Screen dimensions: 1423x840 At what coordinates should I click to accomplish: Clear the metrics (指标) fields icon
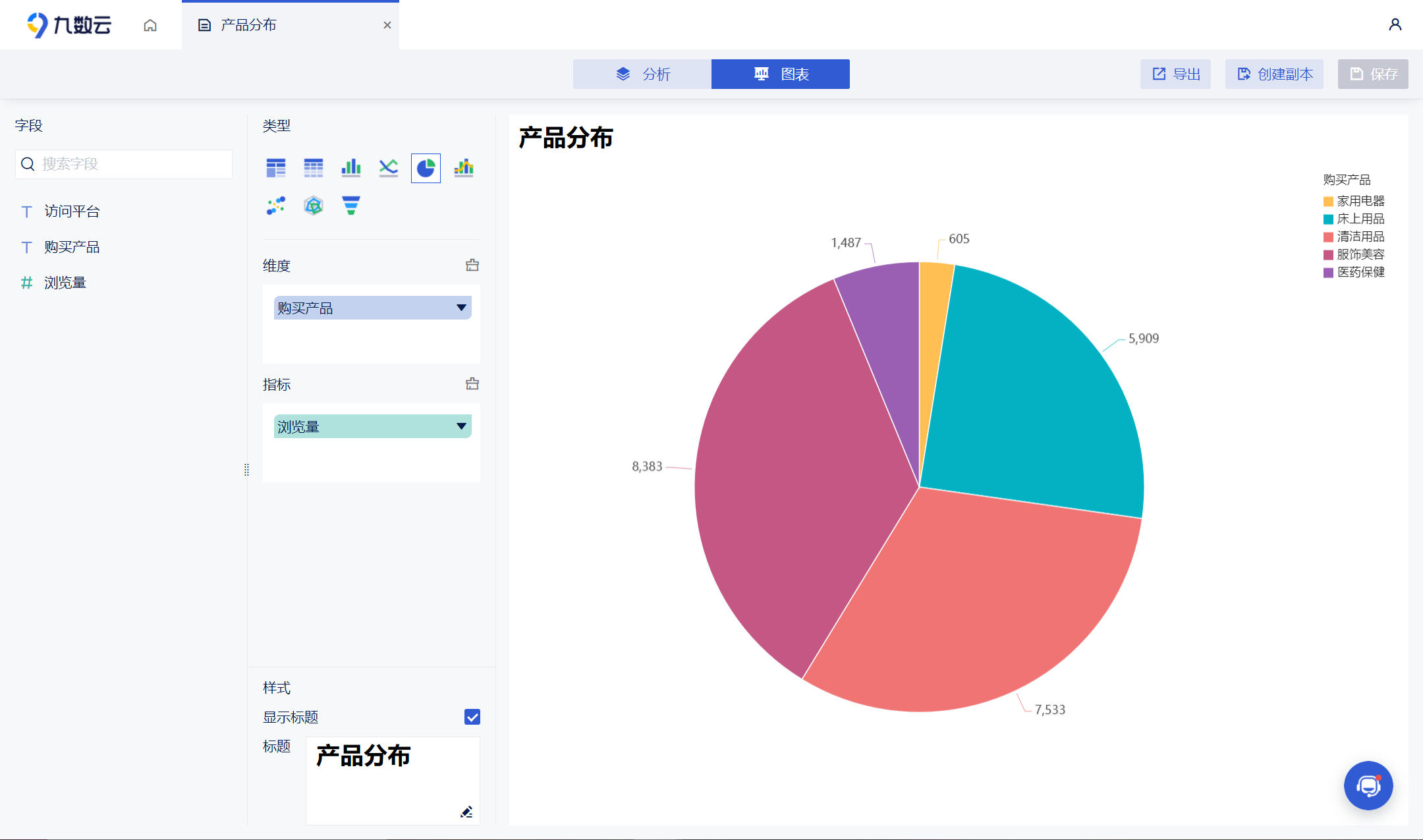click(472, 384)
